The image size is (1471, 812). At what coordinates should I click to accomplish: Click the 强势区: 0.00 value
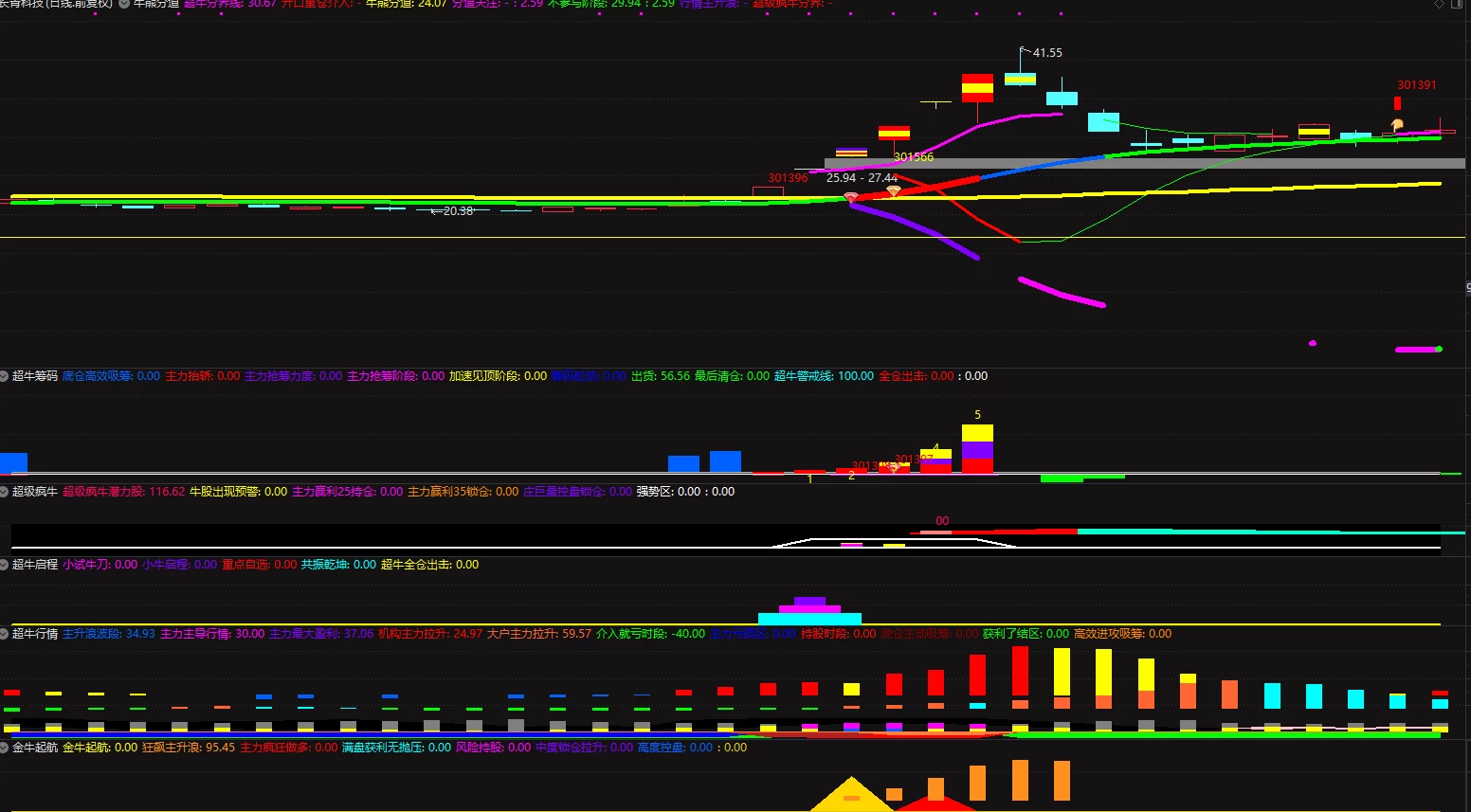click(x=668, y=492)
